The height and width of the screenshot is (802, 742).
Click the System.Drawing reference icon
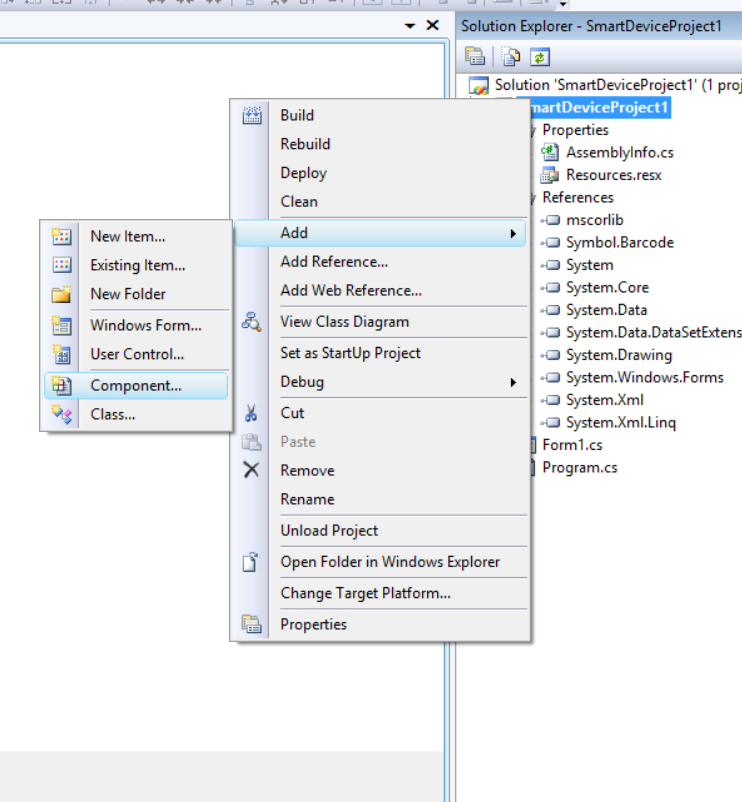tap(551, 355)
